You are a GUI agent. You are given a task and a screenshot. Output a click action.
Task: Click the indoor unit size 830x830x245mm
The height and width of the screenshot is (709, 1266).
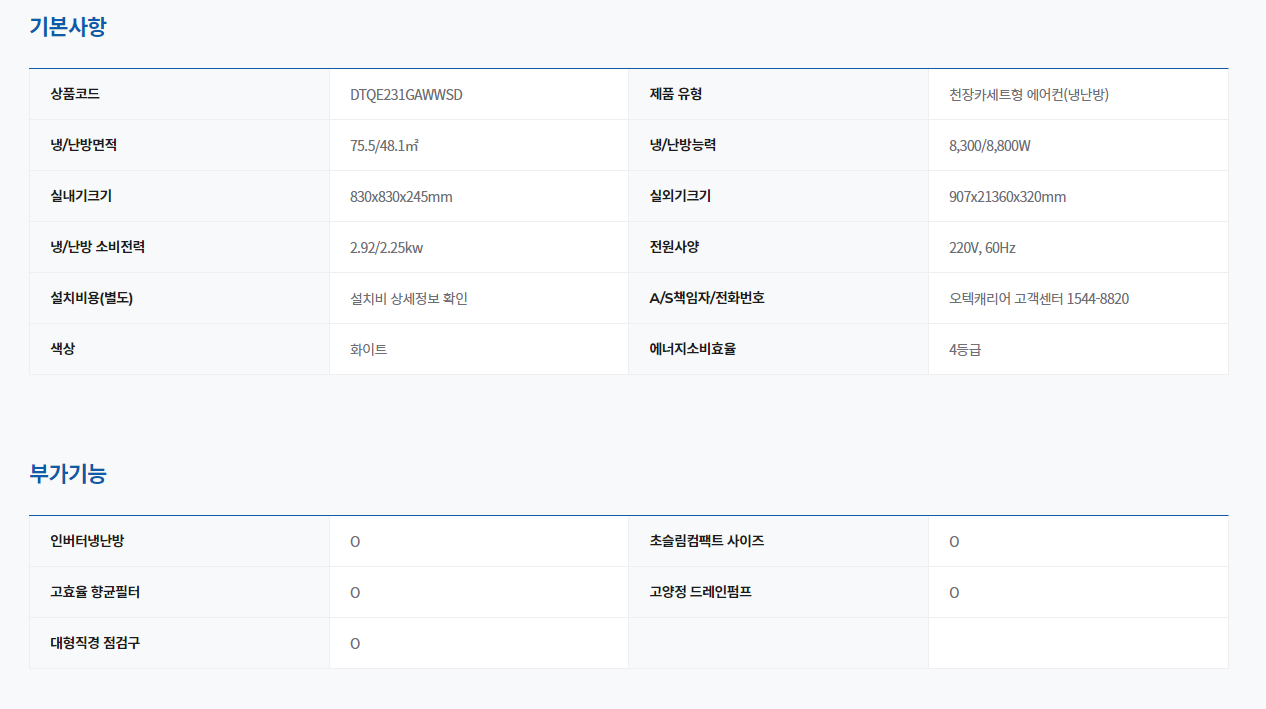(x=401, y=197)
